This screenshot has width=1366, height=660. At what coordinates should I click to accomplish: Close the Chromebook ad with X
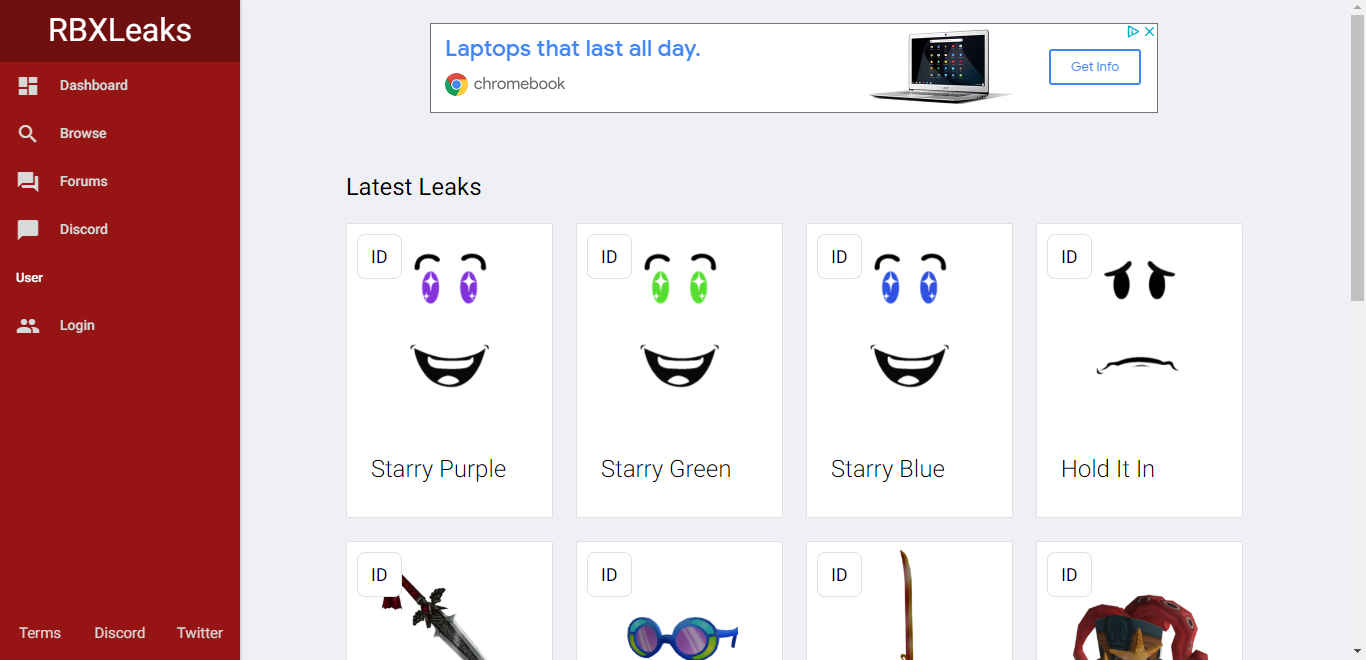point(1150,32)
